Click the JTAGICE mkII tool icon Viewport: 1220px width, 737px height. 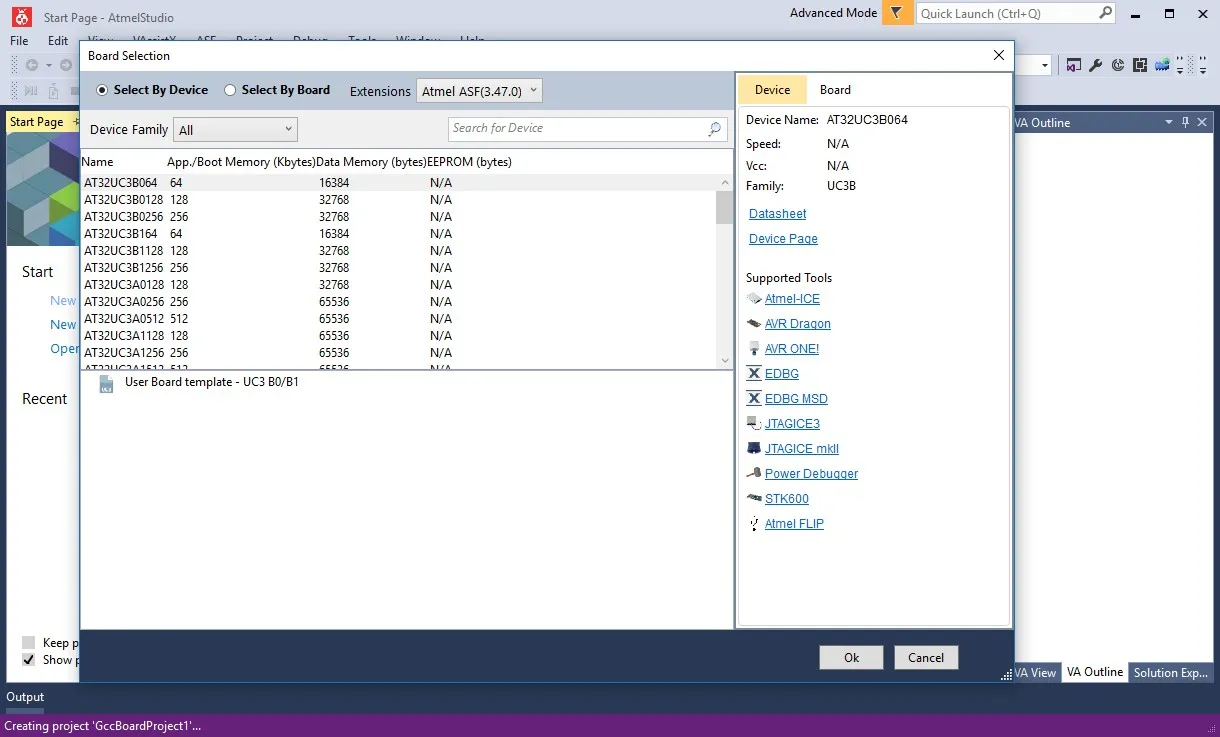coord(754,449)
